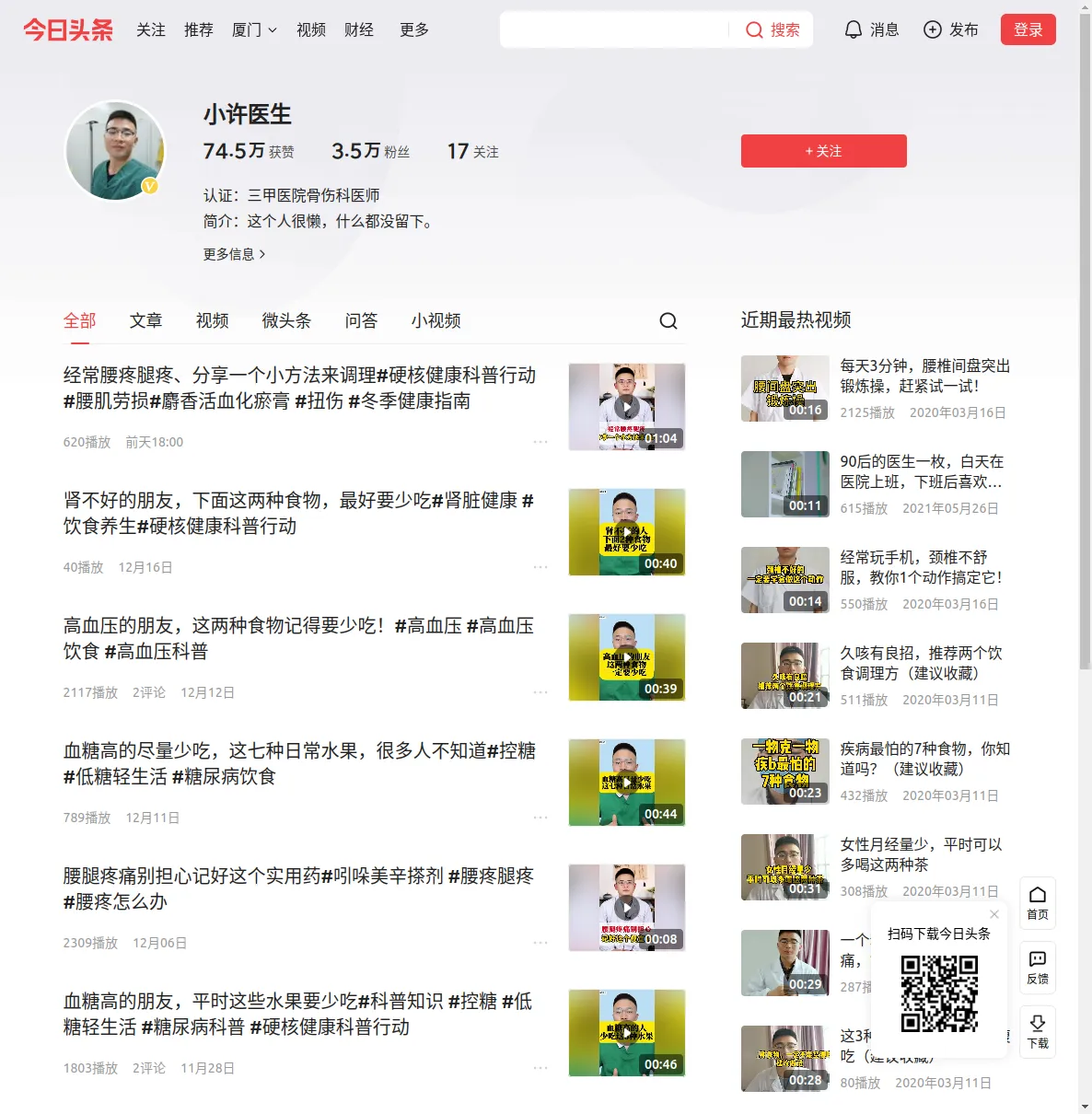Open the 00:46 video thumbnail

point(627,1033)
